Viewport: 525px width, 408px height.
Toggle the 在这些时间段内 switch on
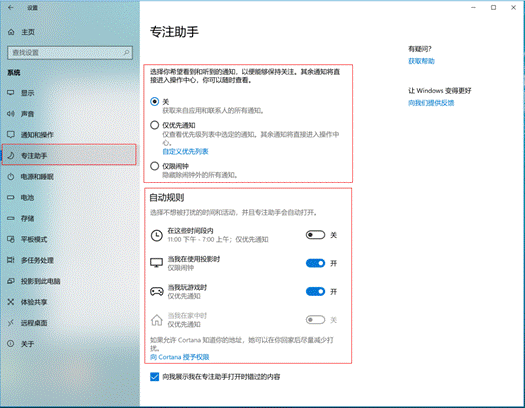point(315,235)
